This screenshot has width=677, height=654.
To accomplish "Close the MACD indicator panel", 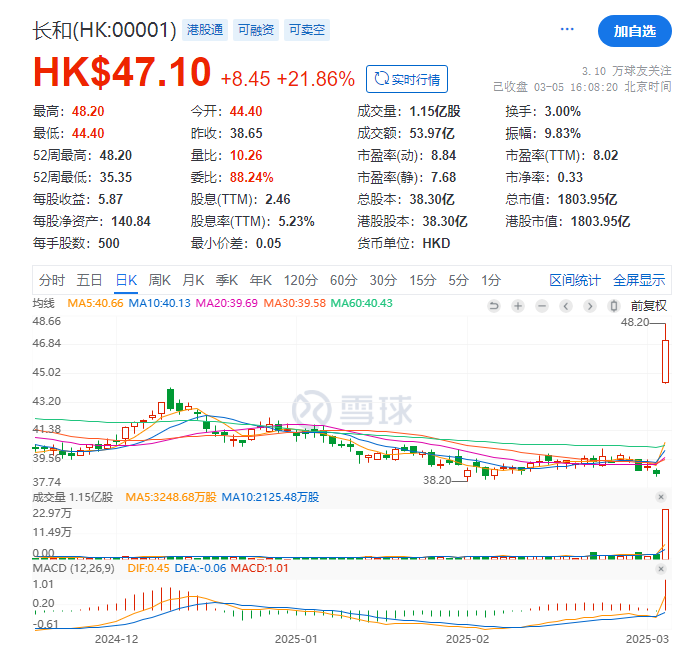I will click(661, 569).
